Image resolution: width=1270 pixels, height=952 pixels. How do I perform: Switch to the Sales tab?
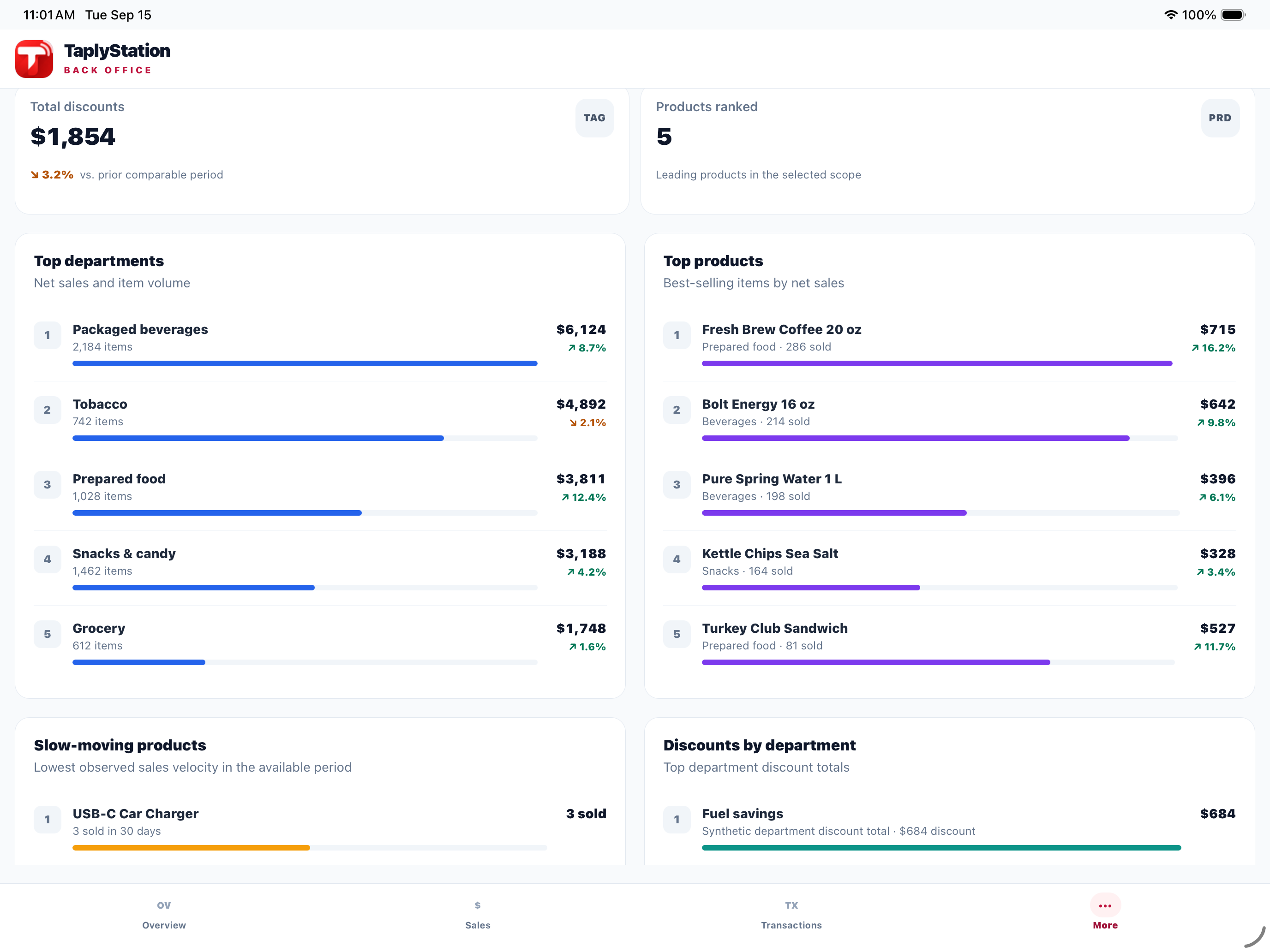click(x=478, y=915)
